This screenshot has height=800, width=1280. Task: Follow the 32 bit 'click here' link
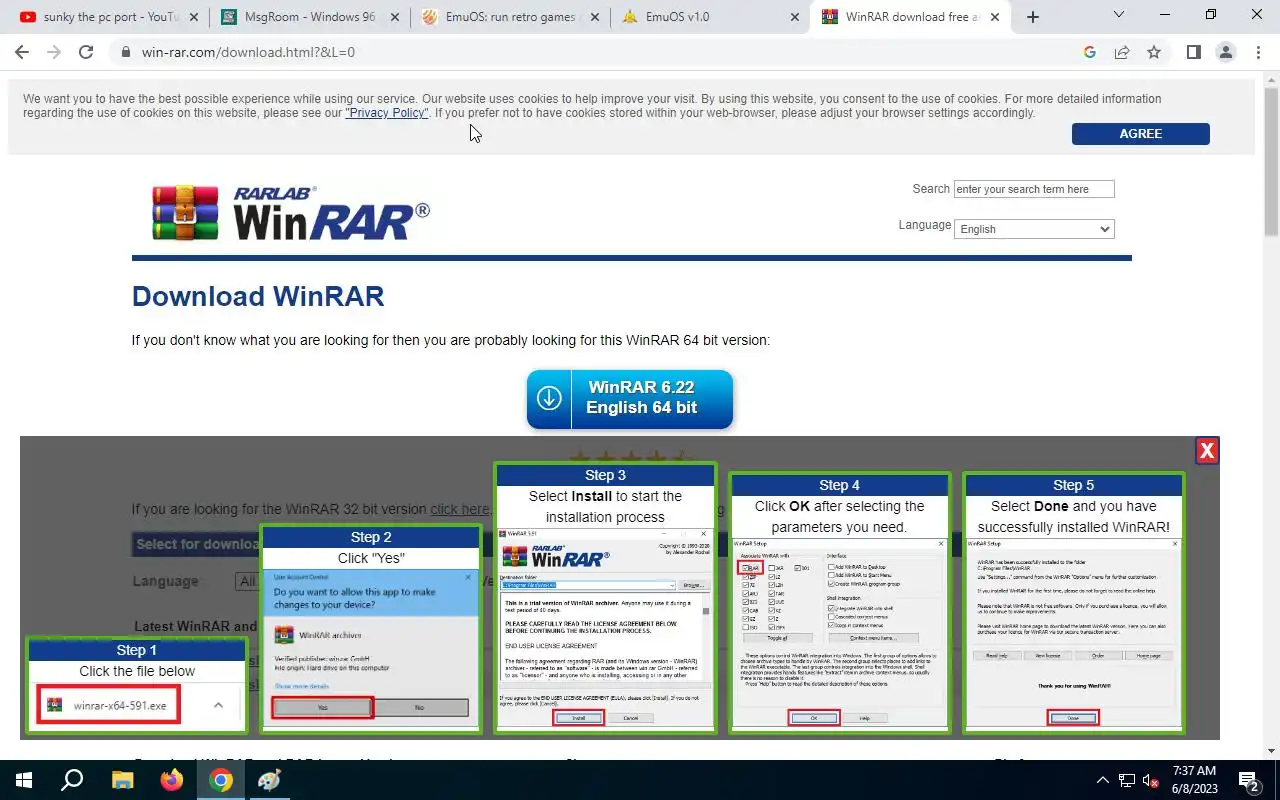[x=459, y=509]
